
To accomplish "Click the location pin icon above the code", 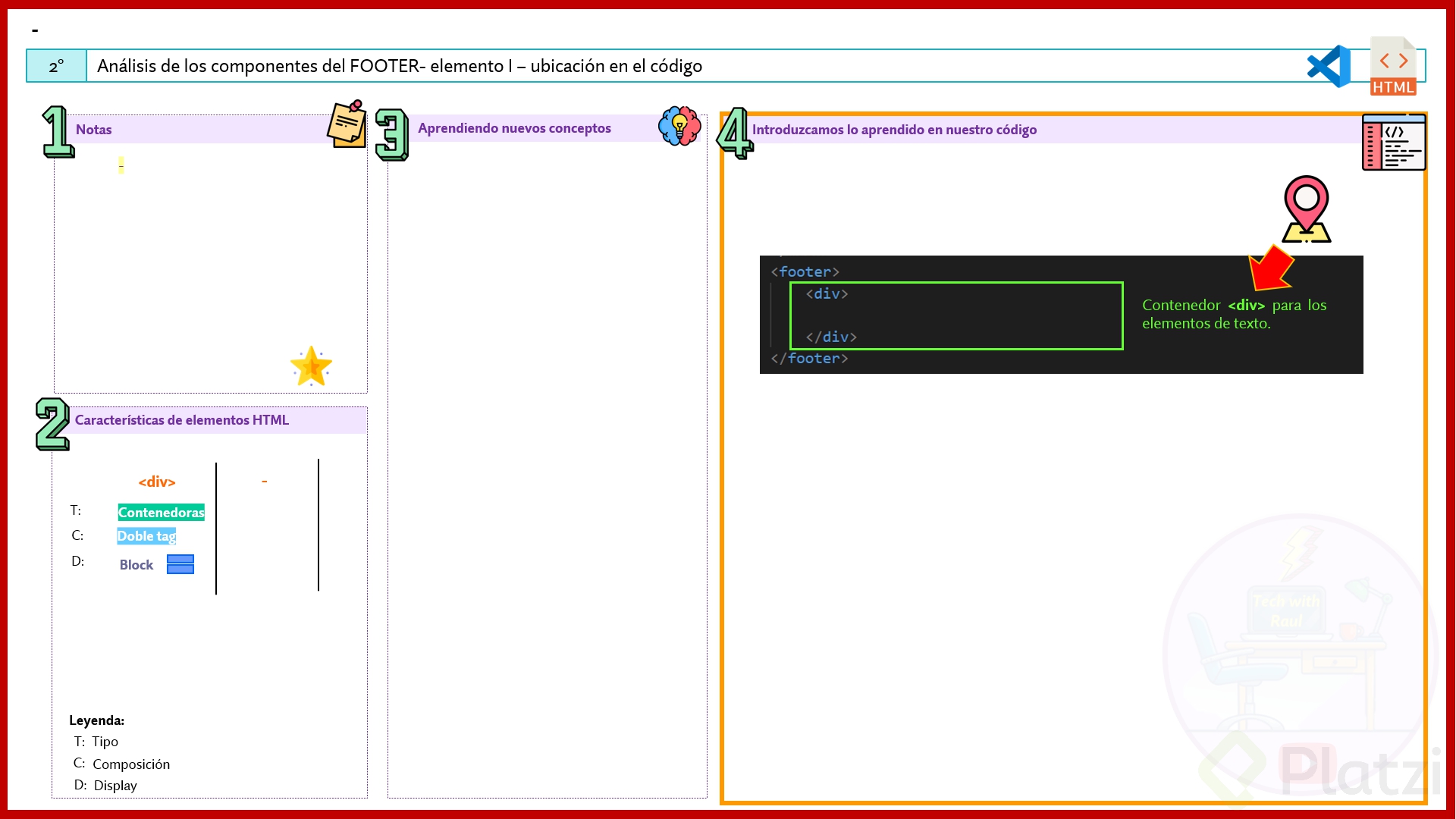I will coord(1306,209).
